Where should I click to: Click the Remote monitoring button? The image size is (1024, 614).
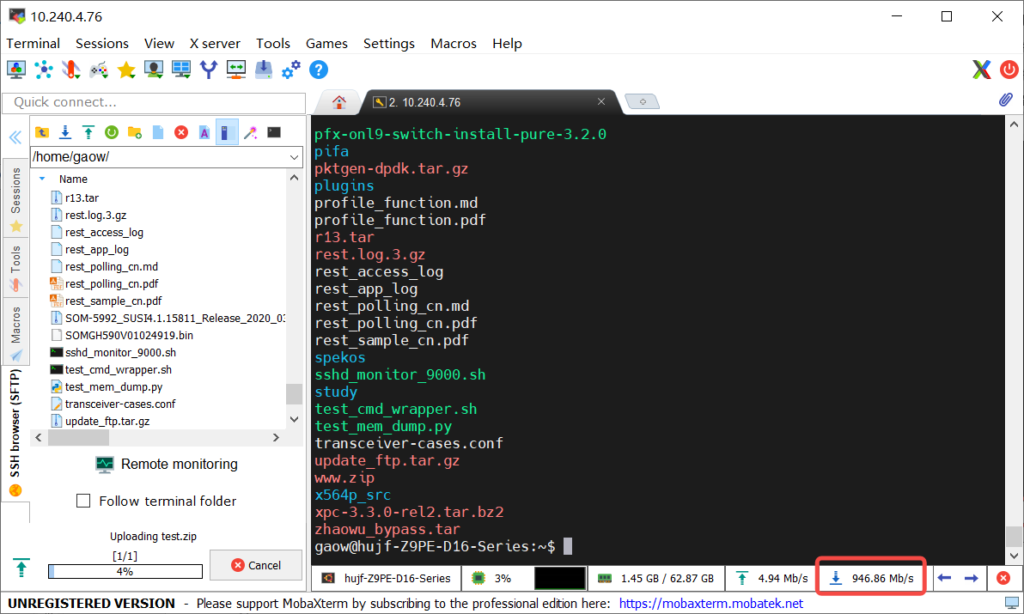click(x=167, y=464)
